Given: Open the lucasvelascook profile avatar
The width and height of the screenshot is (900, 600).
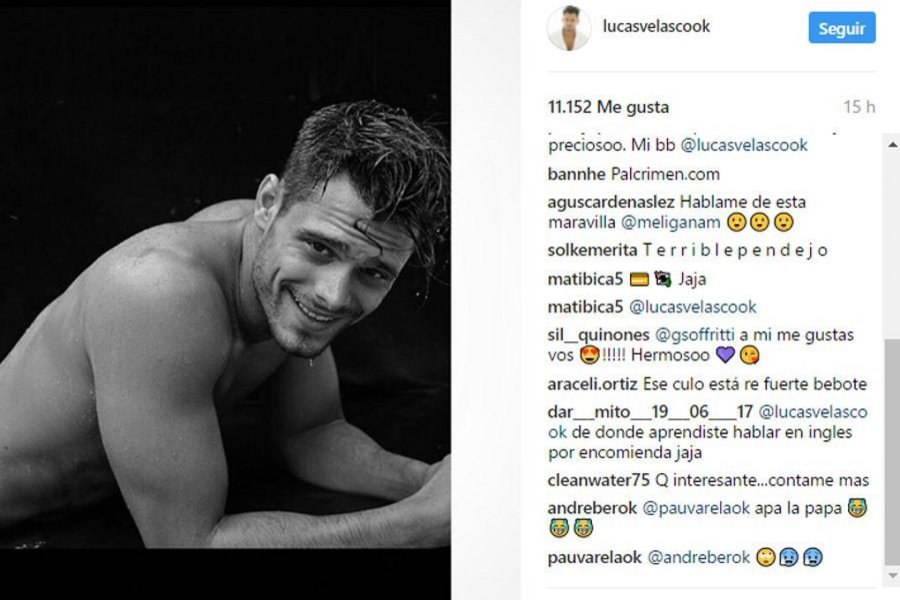Looking at the screenshot, I should pos(569,28).
